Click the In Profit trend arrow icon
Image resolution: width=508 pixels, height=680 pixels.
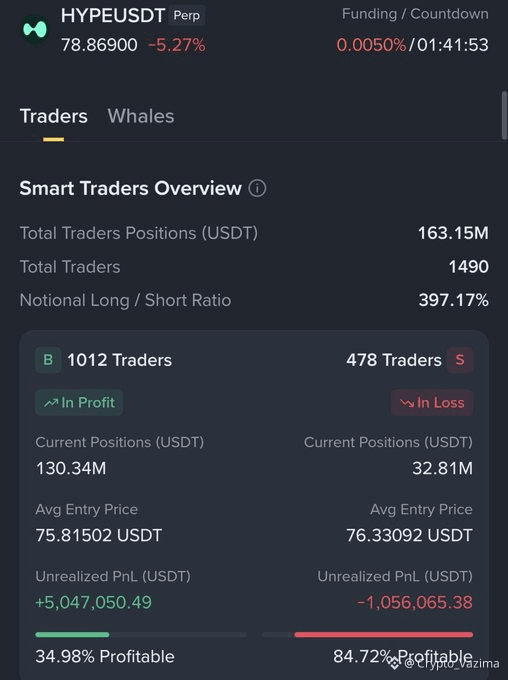pos(51,403)
